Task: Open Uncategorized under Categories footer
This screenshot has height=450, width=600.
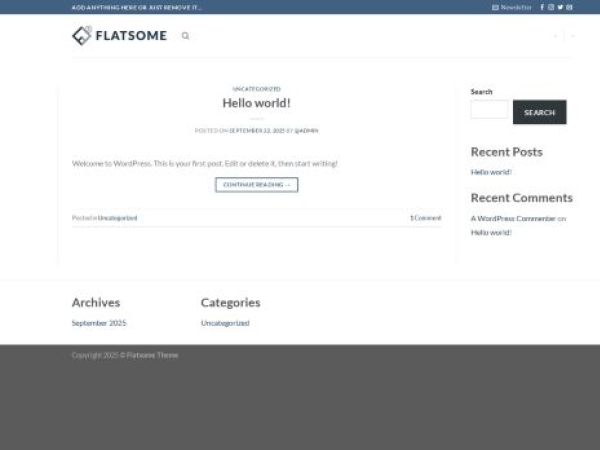Action: coord(225,323)
